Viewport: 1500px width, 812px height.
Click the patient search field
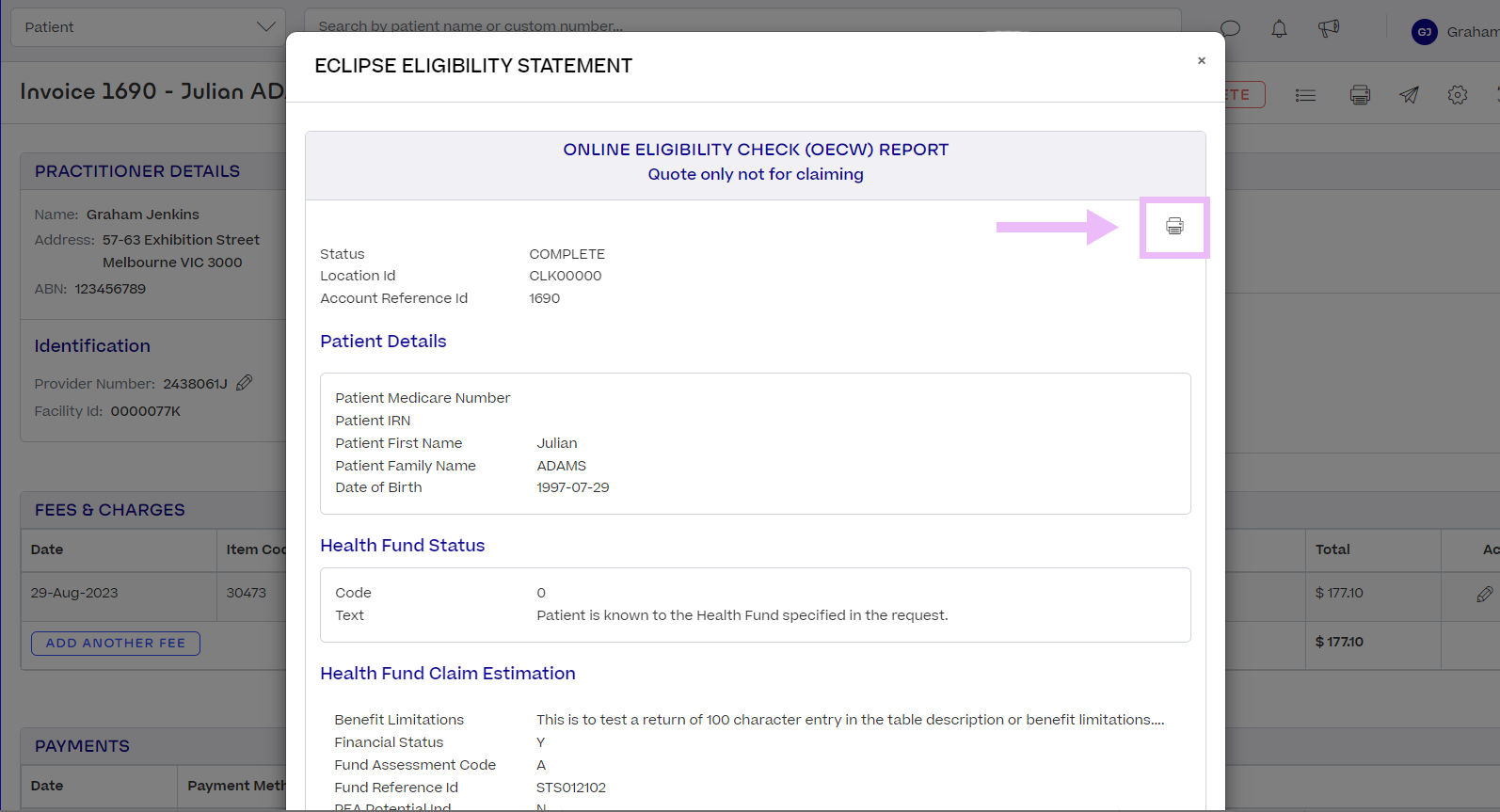click(x=742, y=26)
